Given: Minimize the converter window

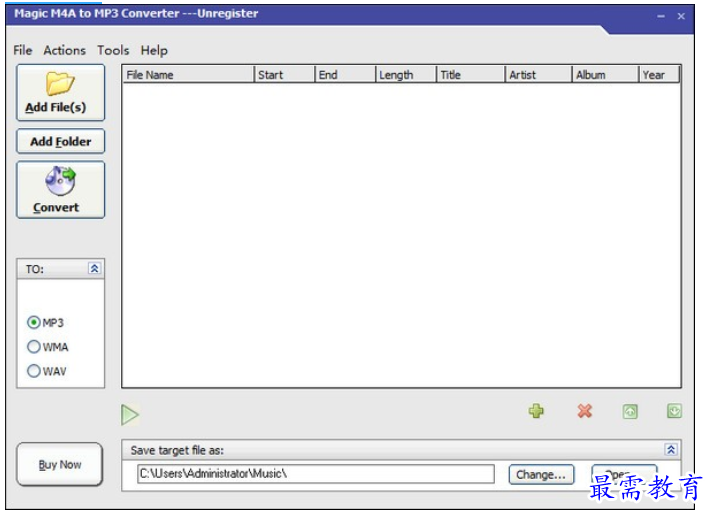Looking at the screenshot, I should point(661,16).
